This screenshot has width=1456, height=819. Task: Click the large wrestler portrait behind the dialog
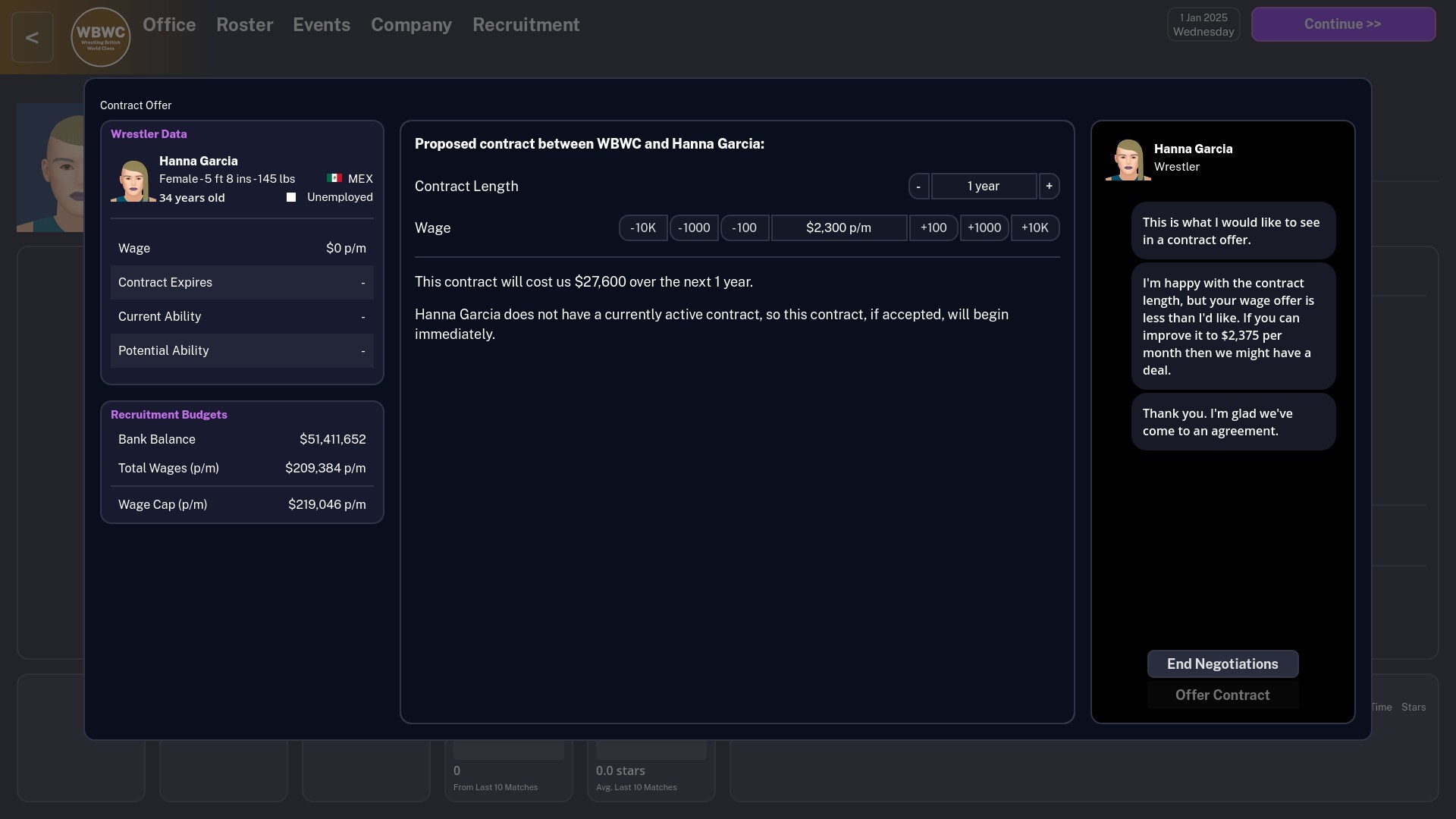(49, 167)
